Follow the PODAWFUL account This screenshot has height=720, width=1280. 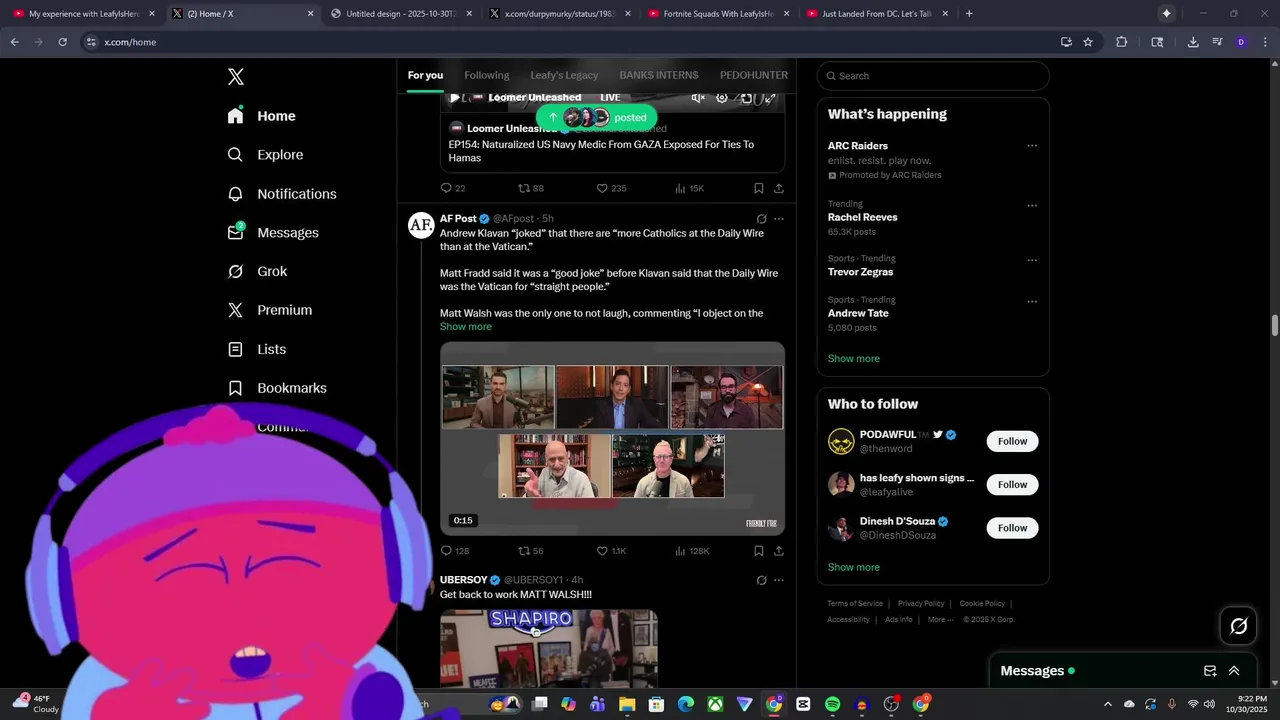coord(1012,441)
